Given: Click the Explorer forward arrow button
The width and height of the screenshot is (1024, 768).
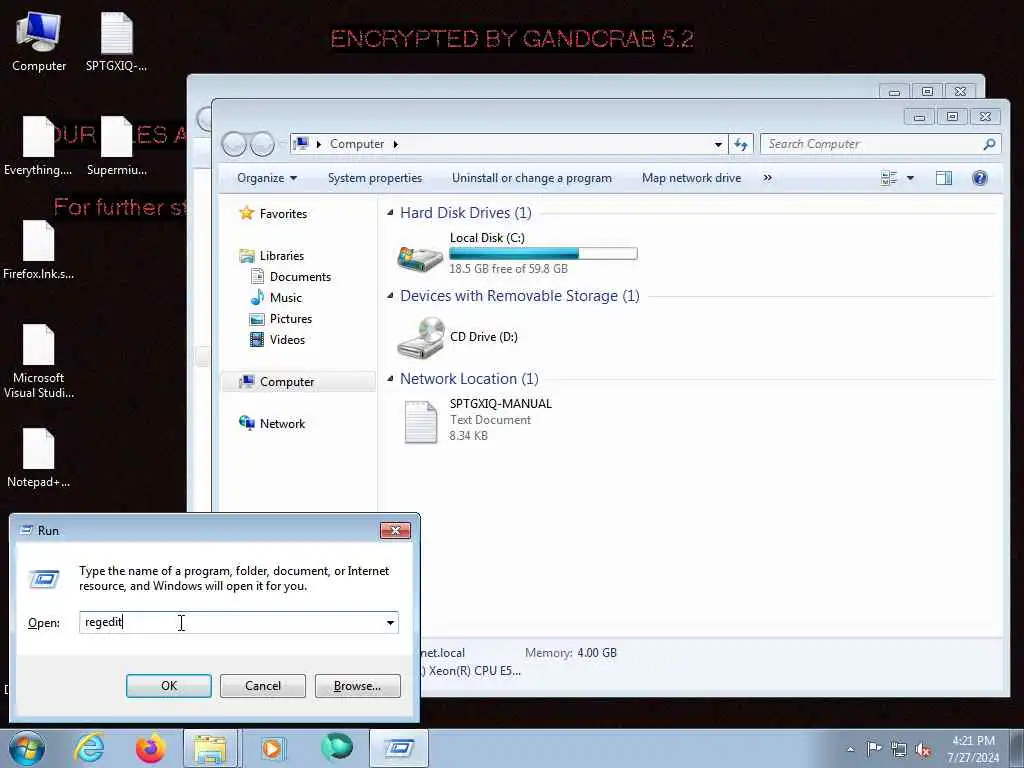Looking at the screenshot, I should [263, 144].
